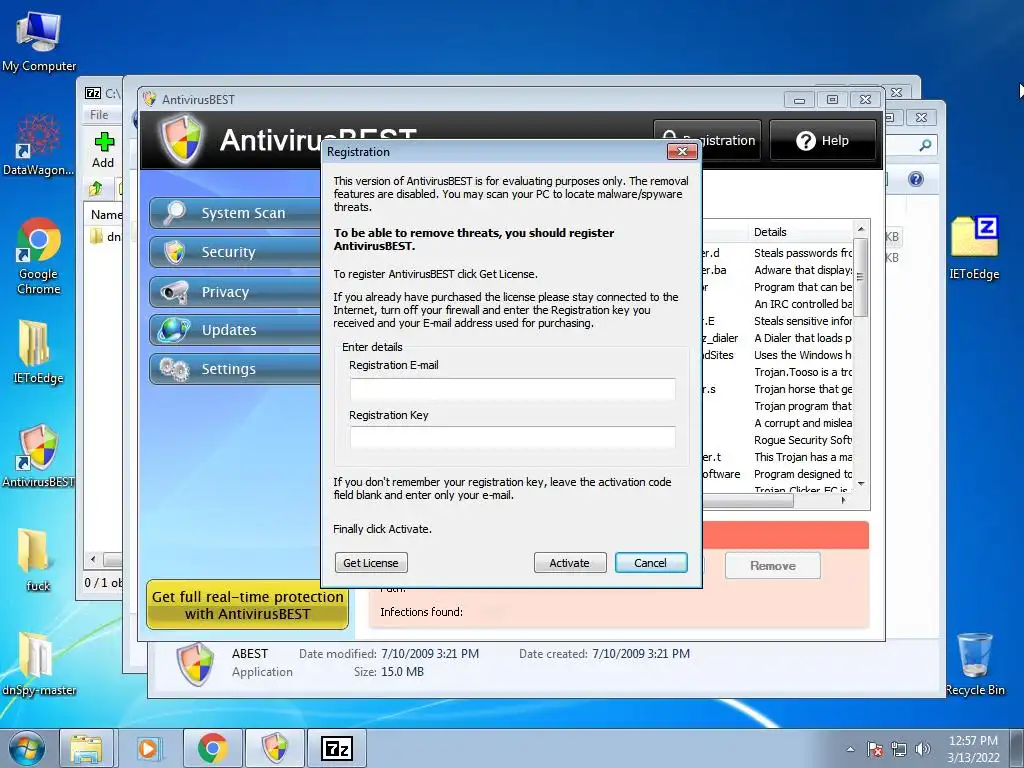1024x768 pixels.
Task: Switch to AntivirusBEST taskbar button
Action: coord(275,748)
